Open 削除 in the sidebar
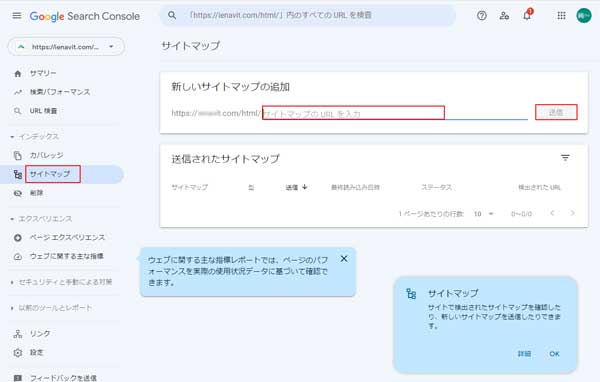 [36, 193]
